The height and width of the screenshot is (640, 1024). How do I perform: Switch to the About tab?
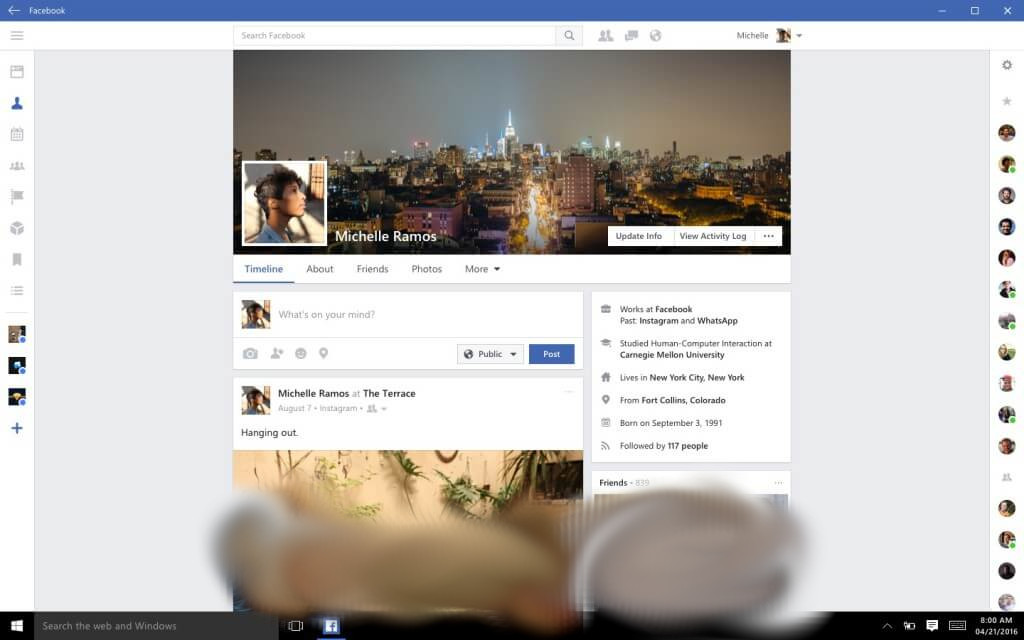319,269
